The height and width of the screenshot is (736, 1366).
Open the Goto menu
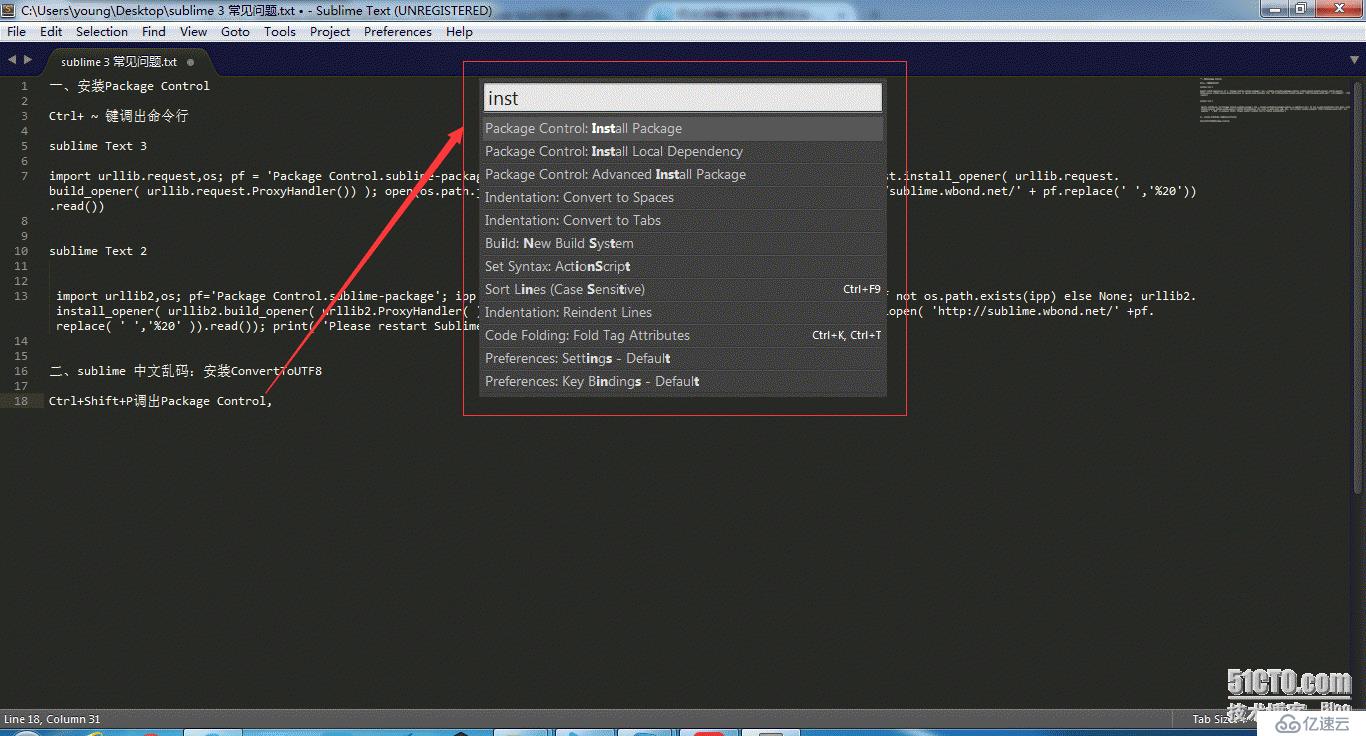pyautogui.click(x=235, y=32)
